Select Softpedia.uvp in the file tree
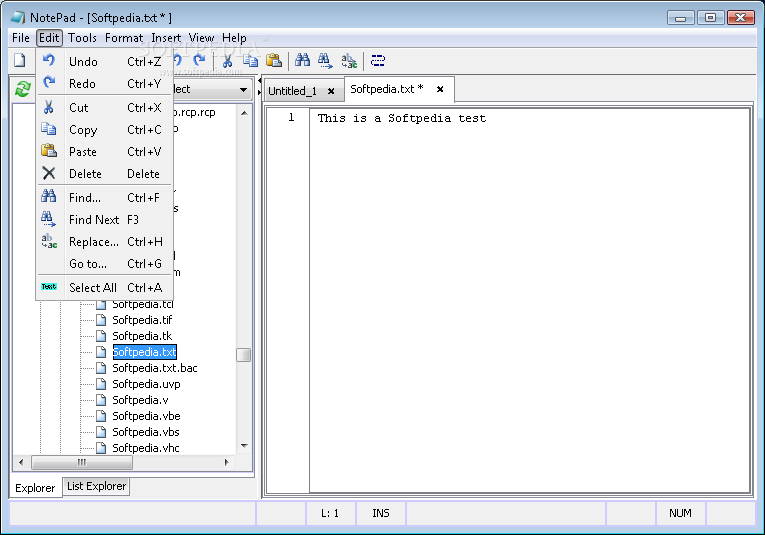Image resolution: width=765 pixels, height=535 pixels. pos(146,384)
